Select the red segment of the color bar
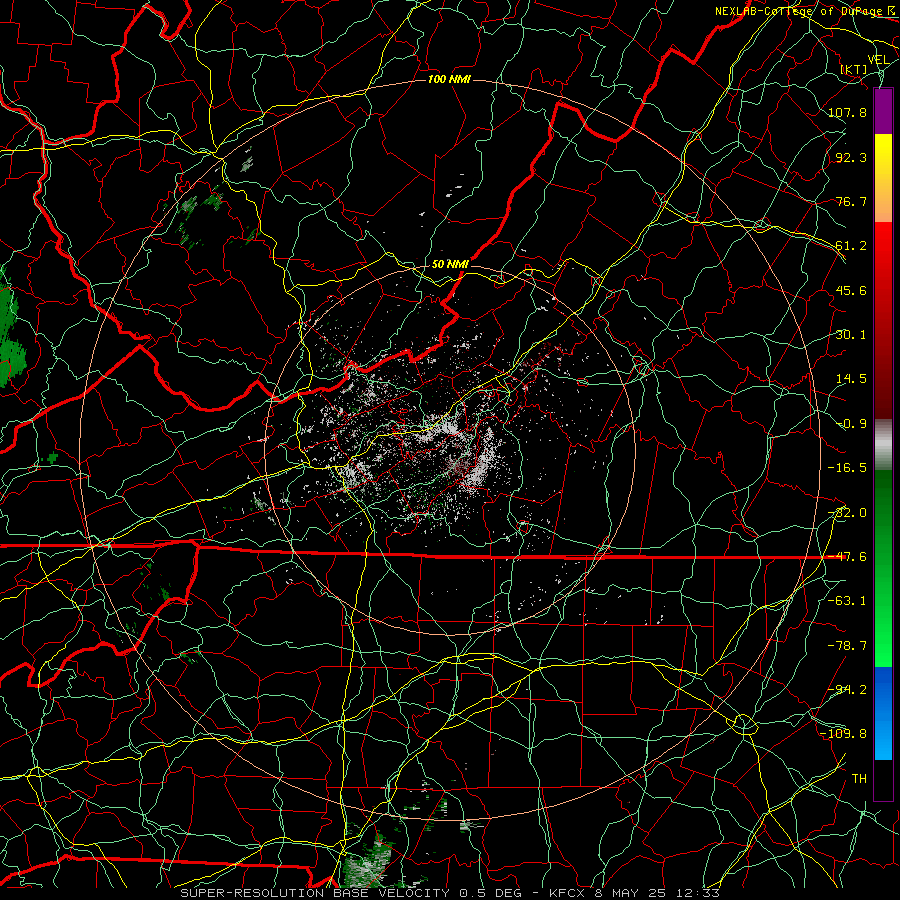 coord(883,320)
